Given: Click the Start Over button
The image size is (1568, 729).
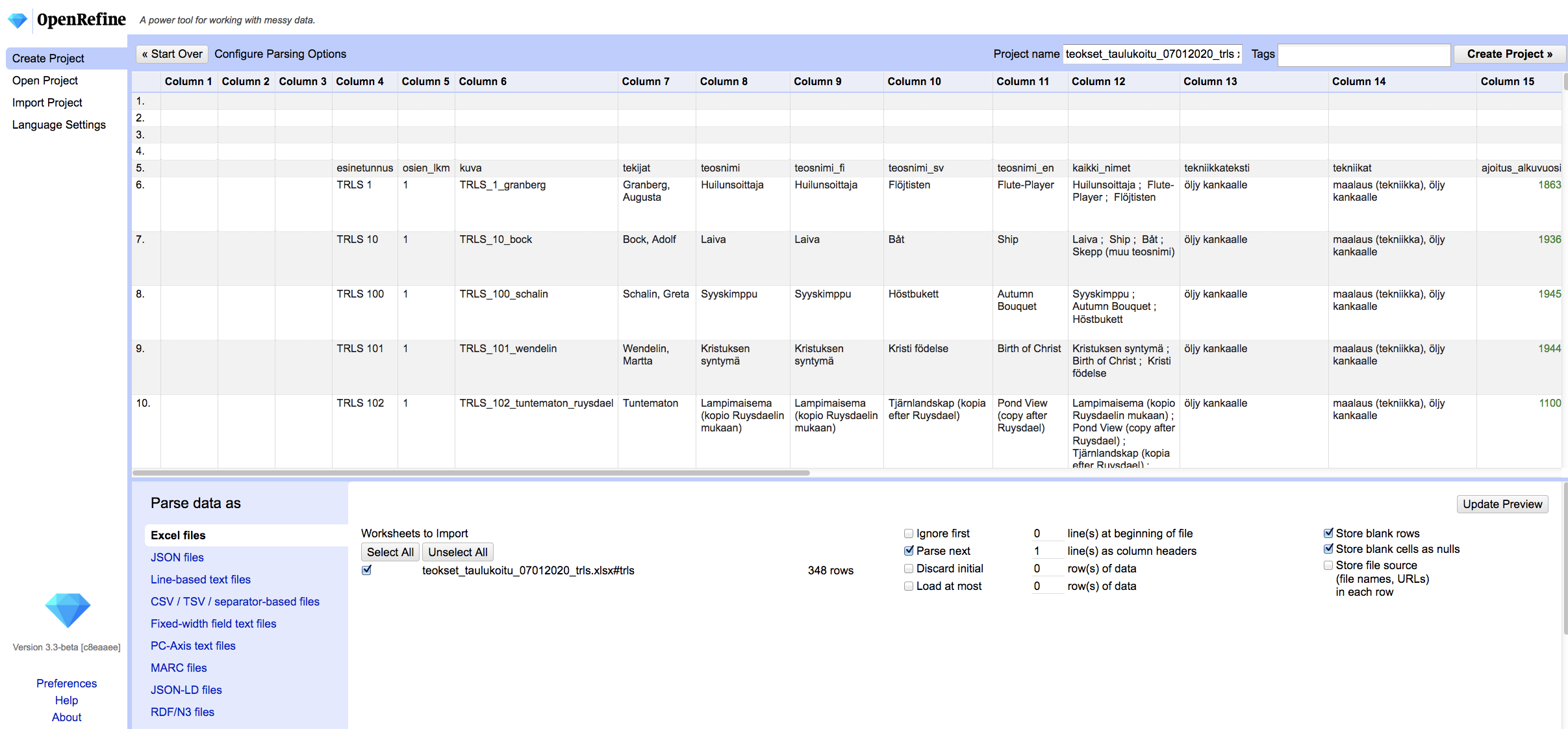Looking at the screenshot, I should [172, 54].
